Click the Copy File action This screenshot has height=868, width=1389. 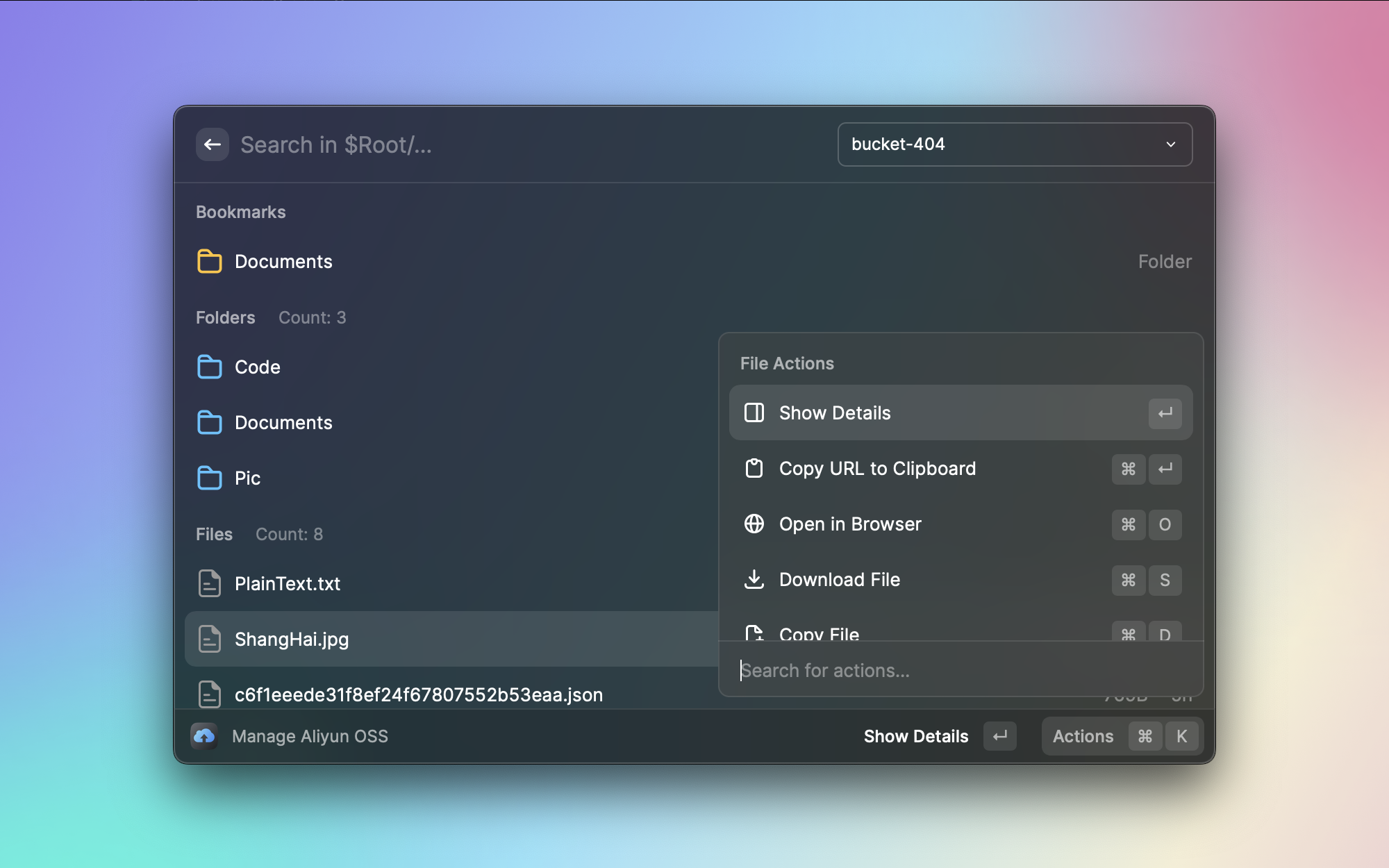click(820, 632)
